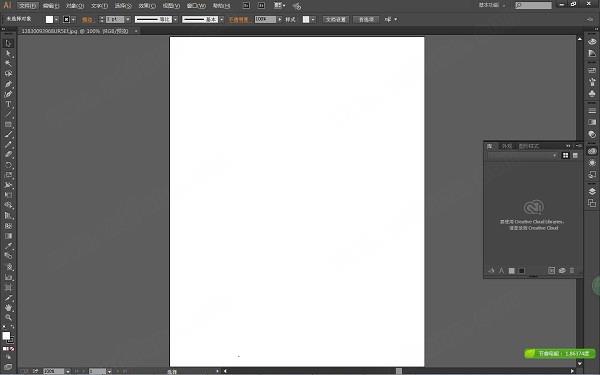
Task: Select the Free Transform tool
Action: pos(8,196)
